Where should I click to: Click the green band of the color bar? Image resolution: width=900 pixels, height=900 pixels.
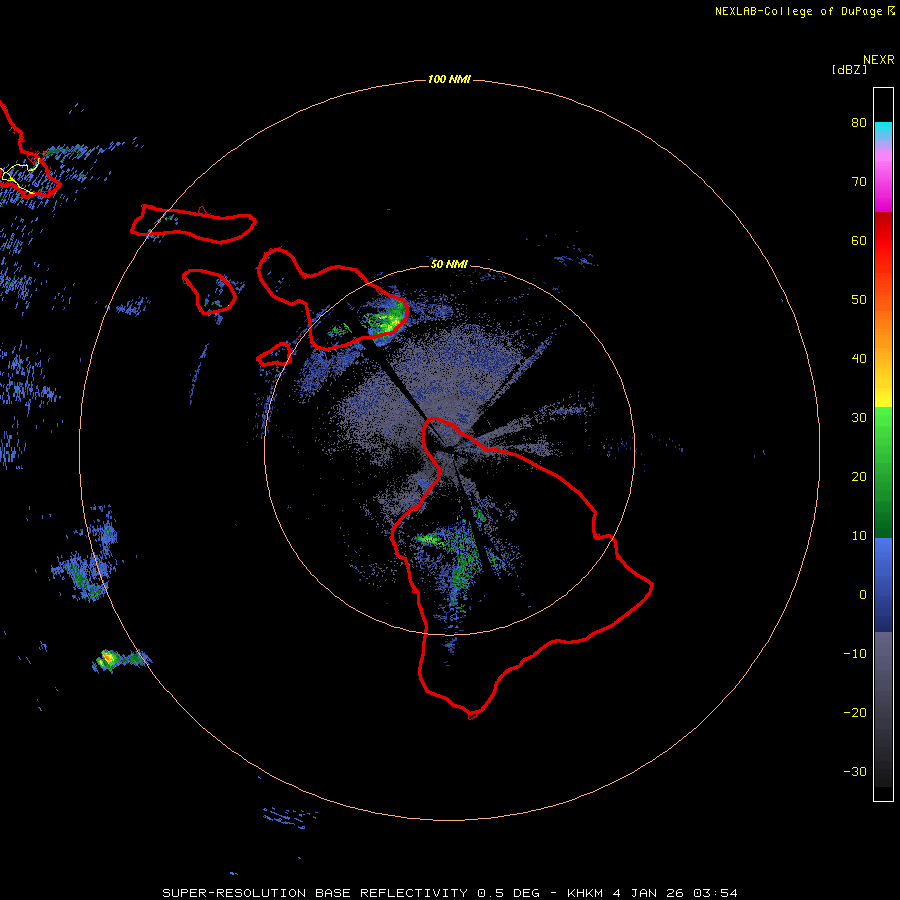coord(883,472)
